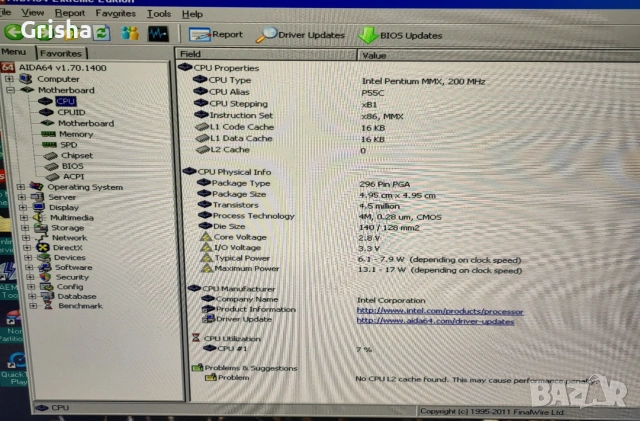The height and width of the screenshot is (421, 640).
Task: Expand the Multimedia tree node
Action: [24, 218]
